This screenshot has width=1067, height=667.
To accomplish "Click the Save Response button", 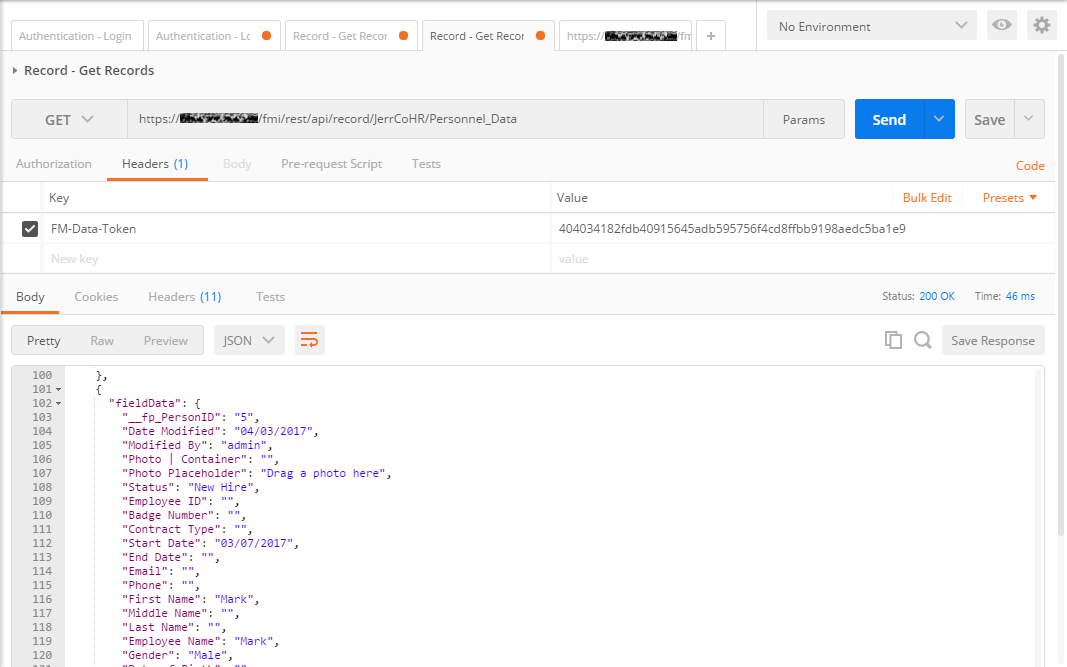I will coord(992,340).
